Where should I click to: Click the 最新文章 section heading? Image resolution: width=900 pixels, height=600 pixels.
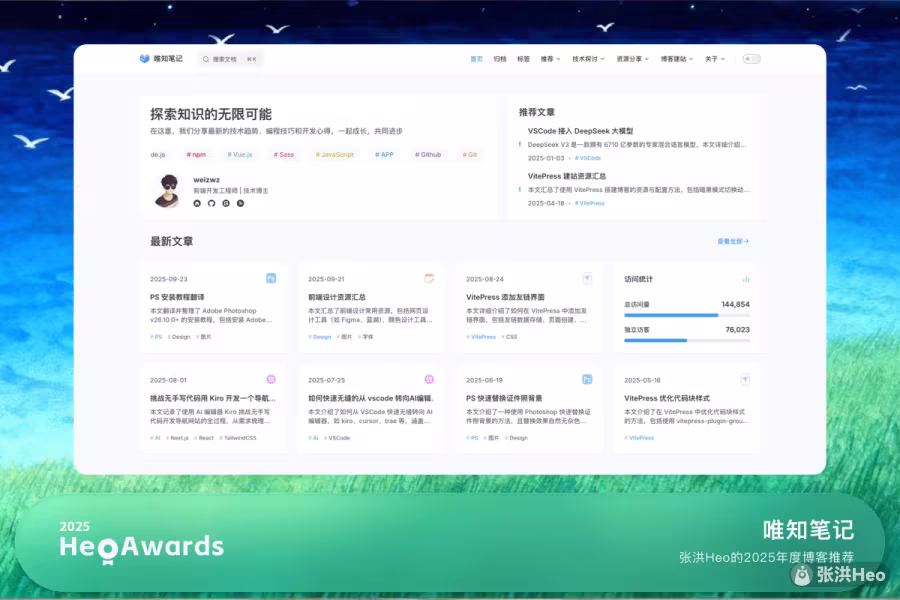(x=172, y=241)
